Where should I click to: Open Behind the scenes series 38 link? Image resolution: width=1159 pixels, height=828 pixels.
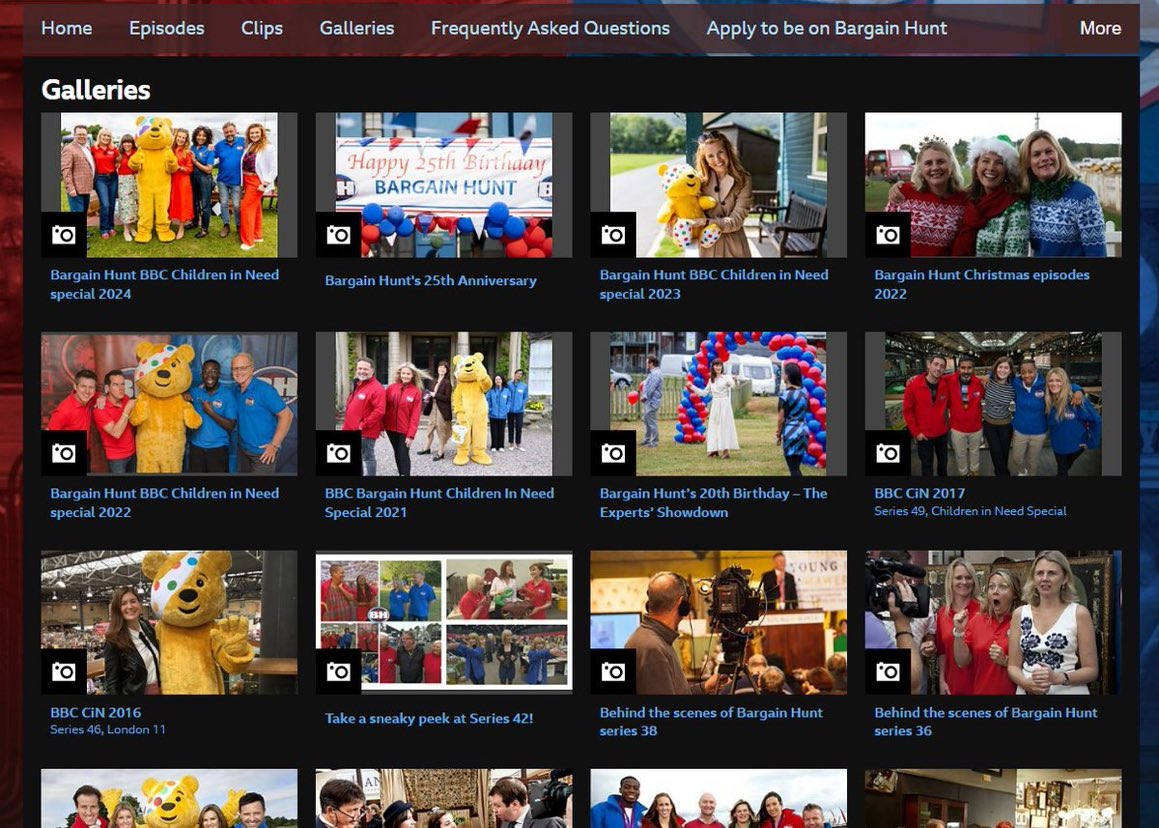711,722
